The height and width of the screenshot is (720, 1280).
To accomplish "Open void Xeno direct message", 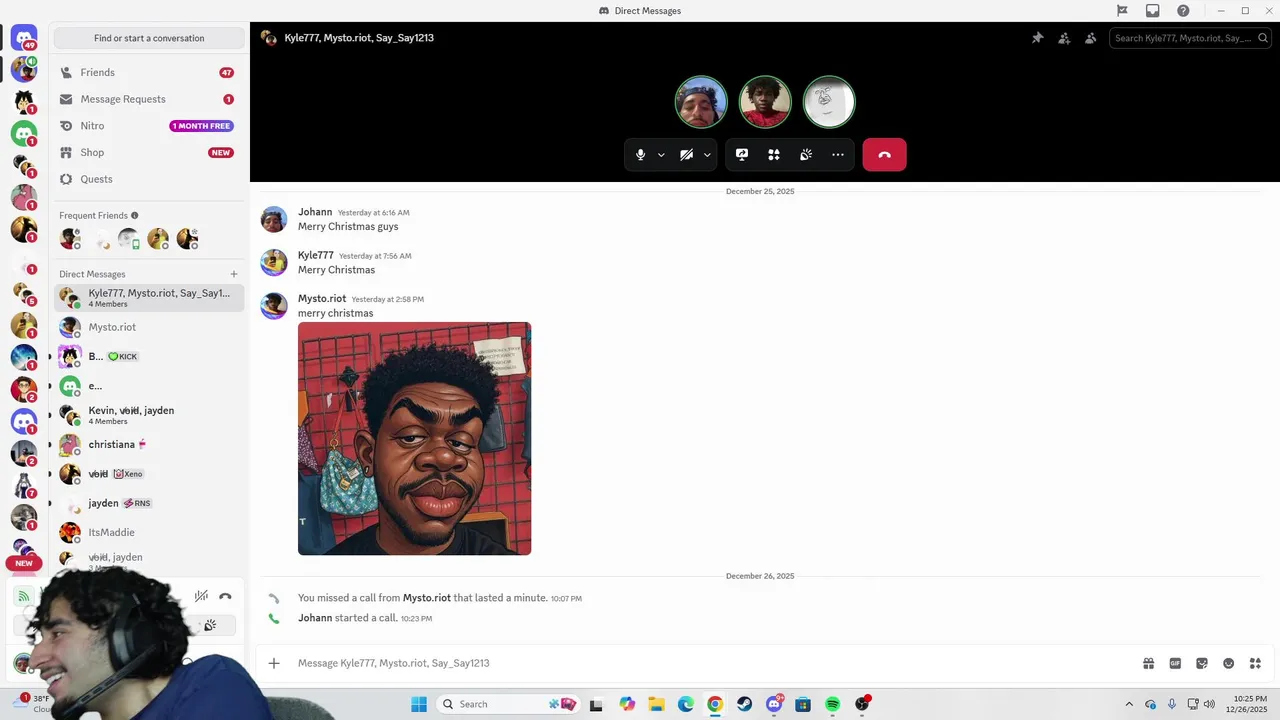I will coord(149,474).
